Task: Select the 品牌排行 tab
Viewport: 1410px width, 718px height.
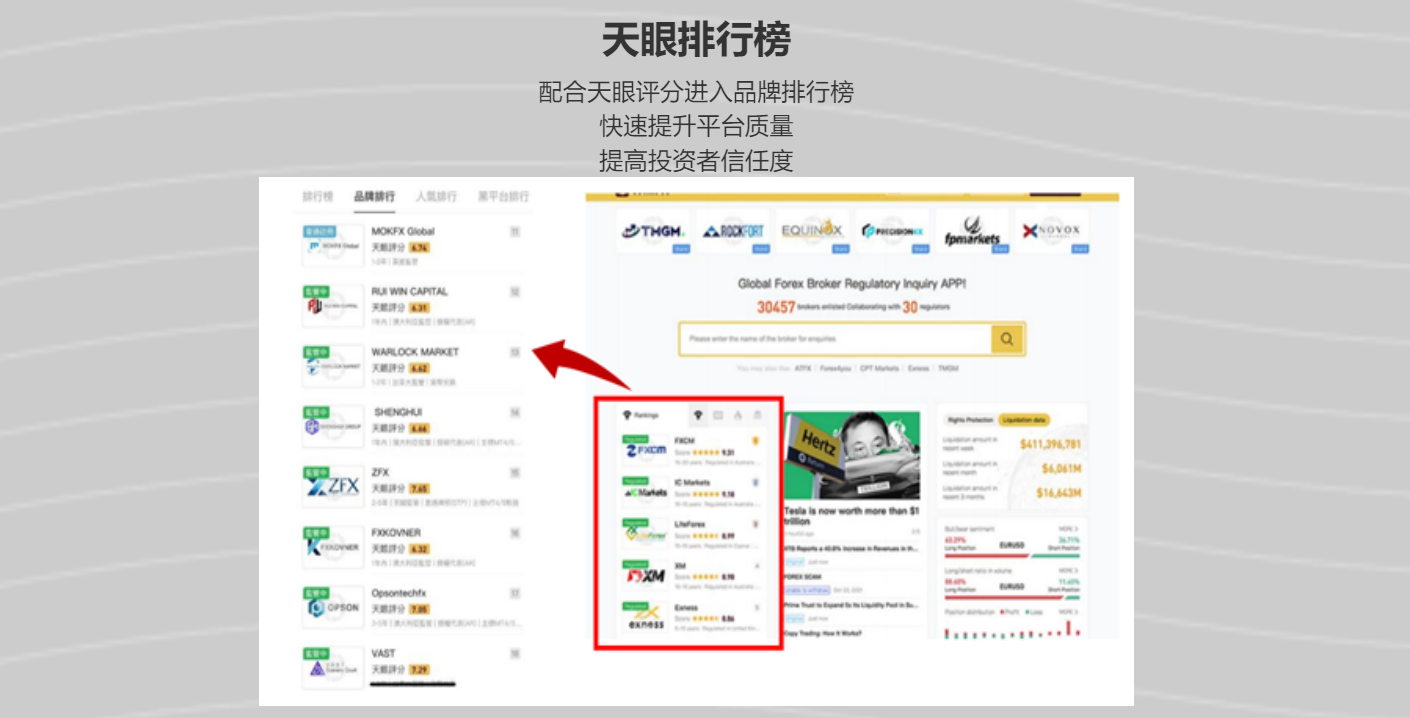Action: [x=374, y=197]
